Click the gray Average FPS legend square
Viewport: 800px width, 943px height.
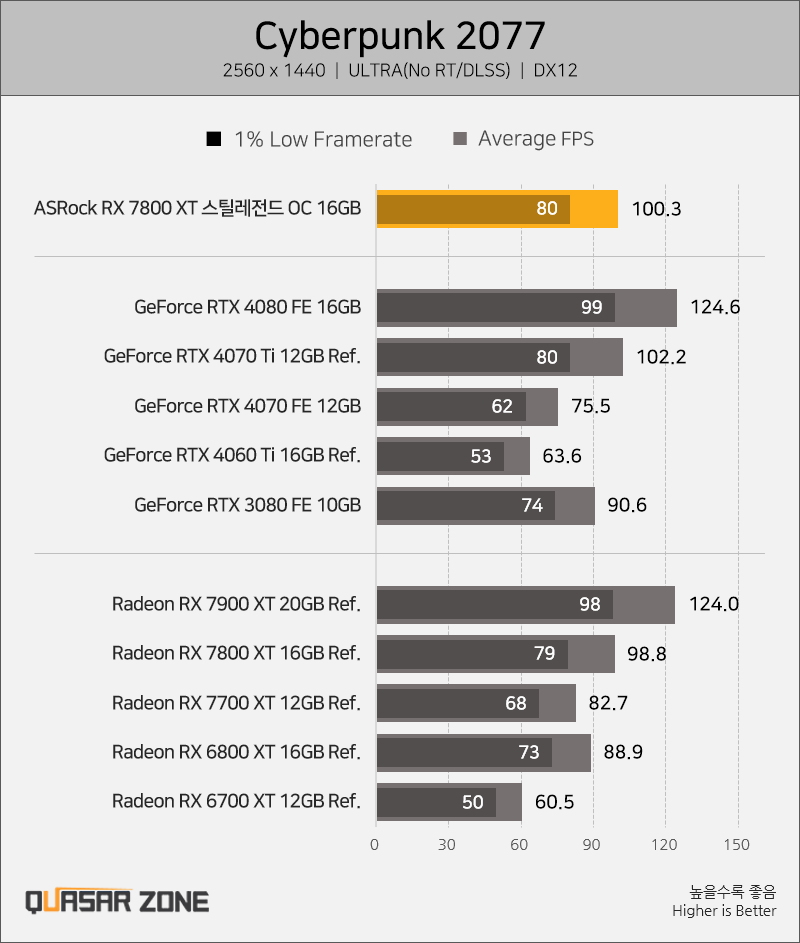pos(460,139)
